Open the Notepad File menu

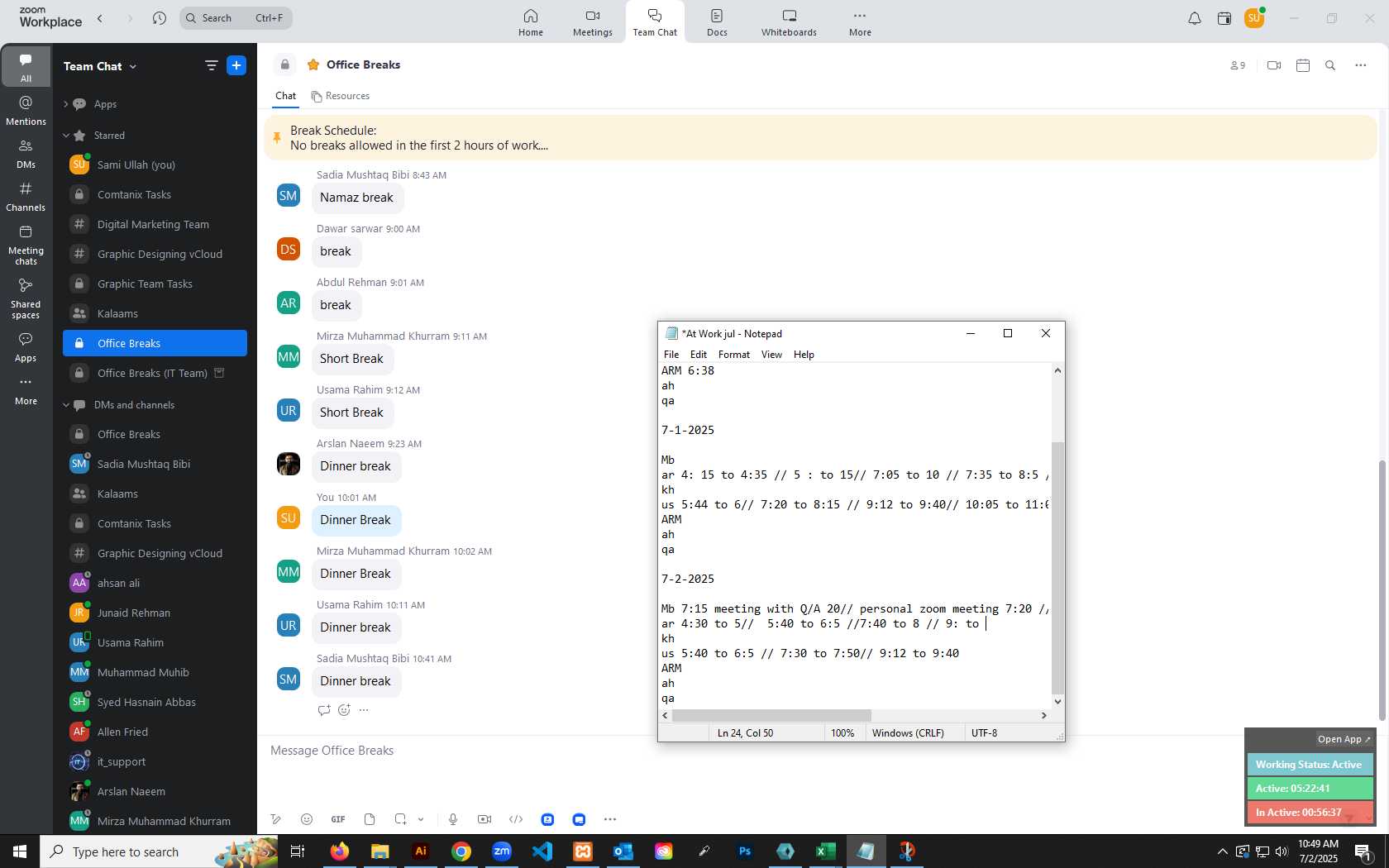[671, 355]
